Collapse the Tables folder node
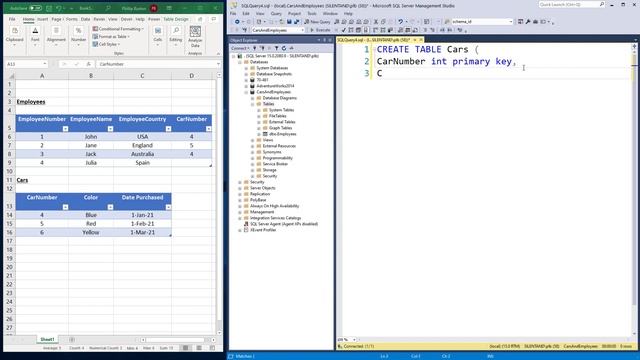Viewport: 640px width, 360px height. coord(253,104)
